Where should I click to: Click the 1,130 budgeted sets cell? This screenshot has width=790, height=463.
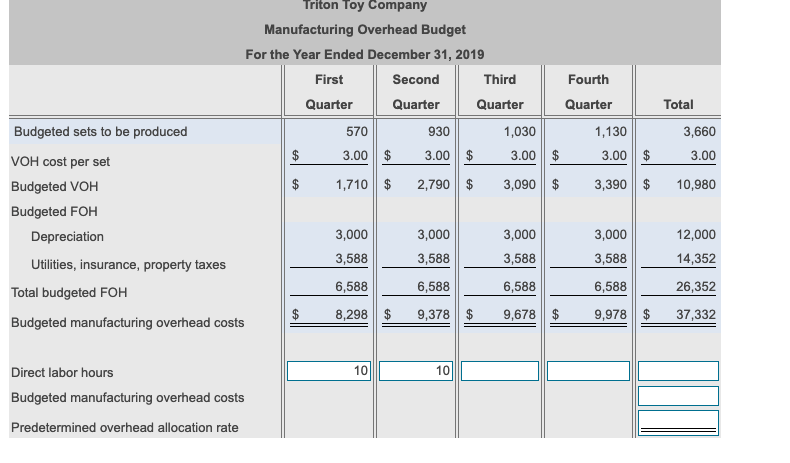pos(611,131)
